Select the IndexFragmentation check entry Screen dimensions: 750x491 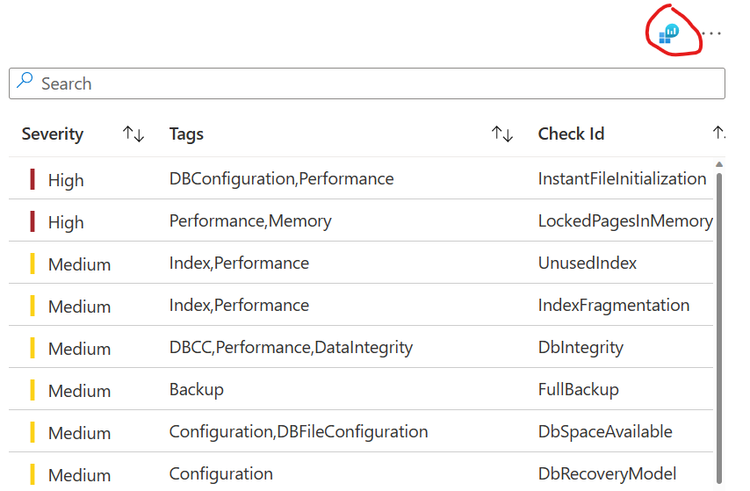(x=613, y=305)
